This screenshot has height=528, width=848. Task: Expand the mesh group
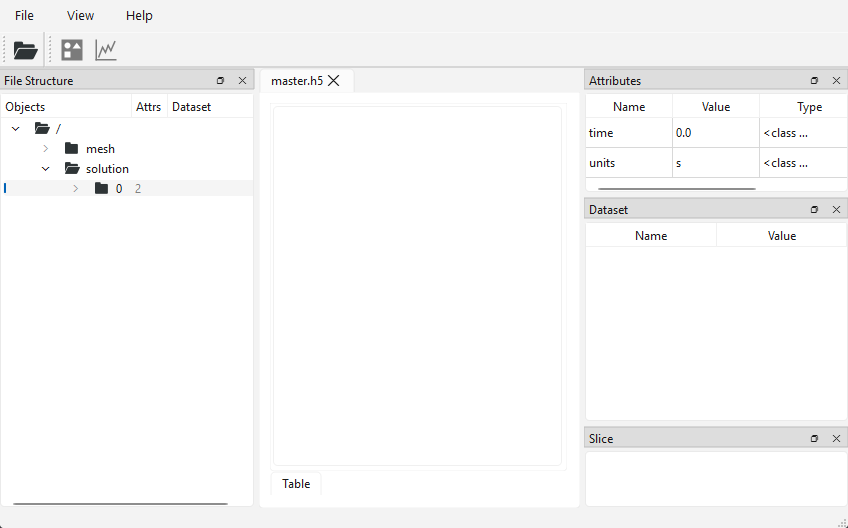pyautogui.click(x=46, y=148)
